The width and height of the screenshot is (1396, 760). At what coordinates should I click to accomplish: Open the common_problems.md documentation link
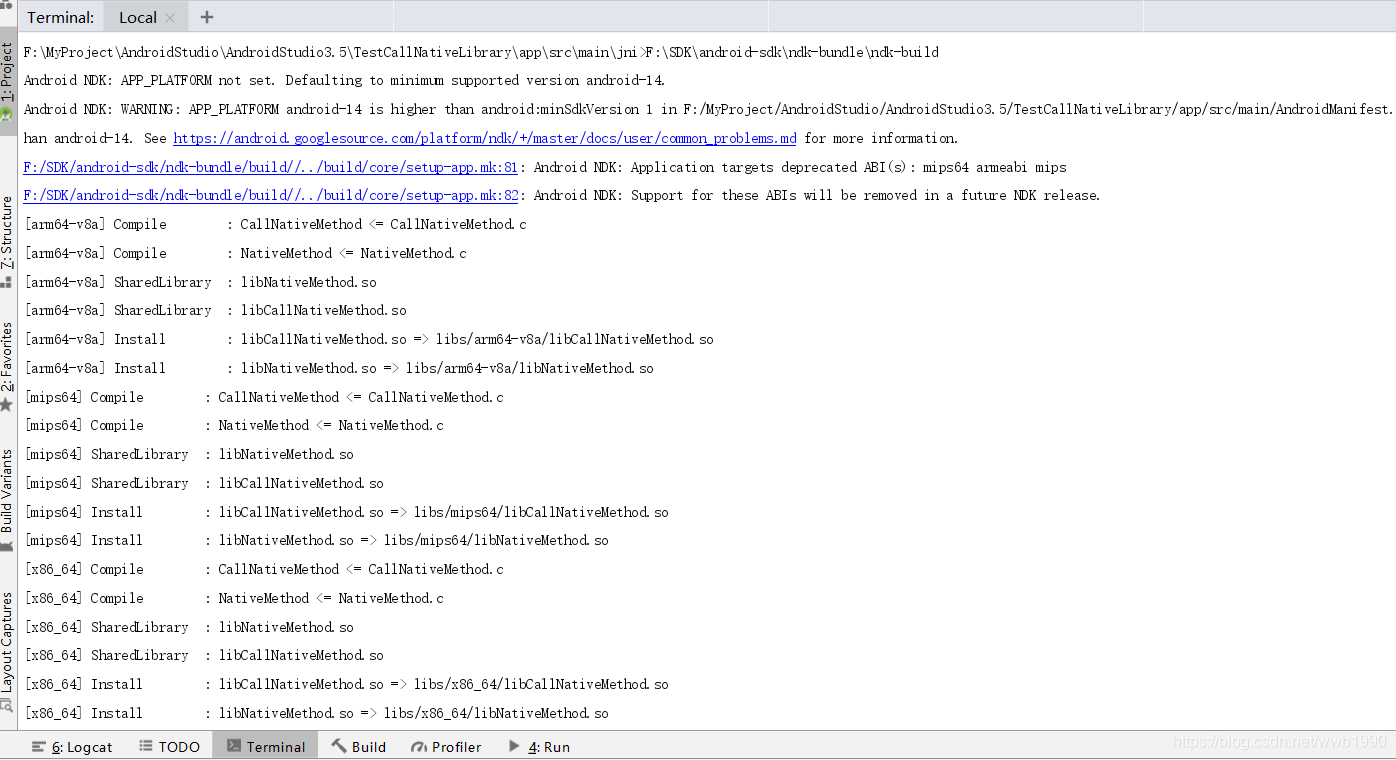click(x=485, y=138)
